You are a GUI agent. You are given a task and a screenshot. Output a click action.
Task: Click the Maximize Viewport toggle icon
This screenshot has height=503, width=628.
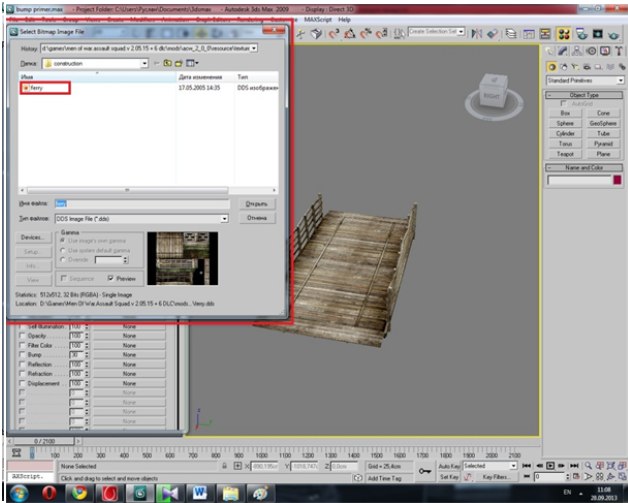pyautogui.click(x=622, y=477)
